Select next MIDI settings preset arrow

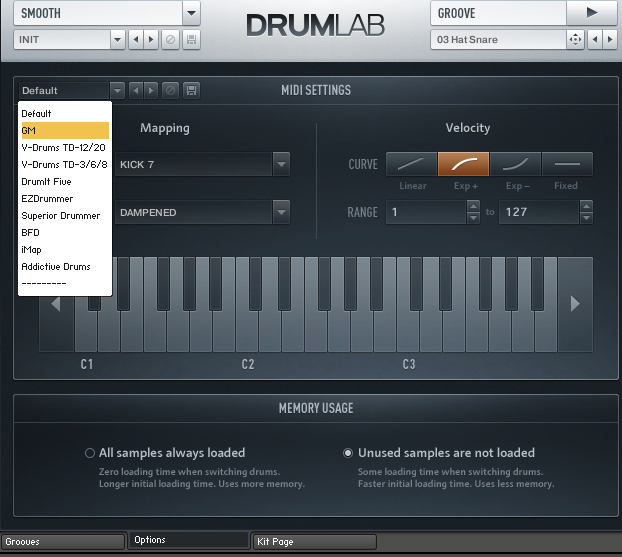click(x=151, y=90)
